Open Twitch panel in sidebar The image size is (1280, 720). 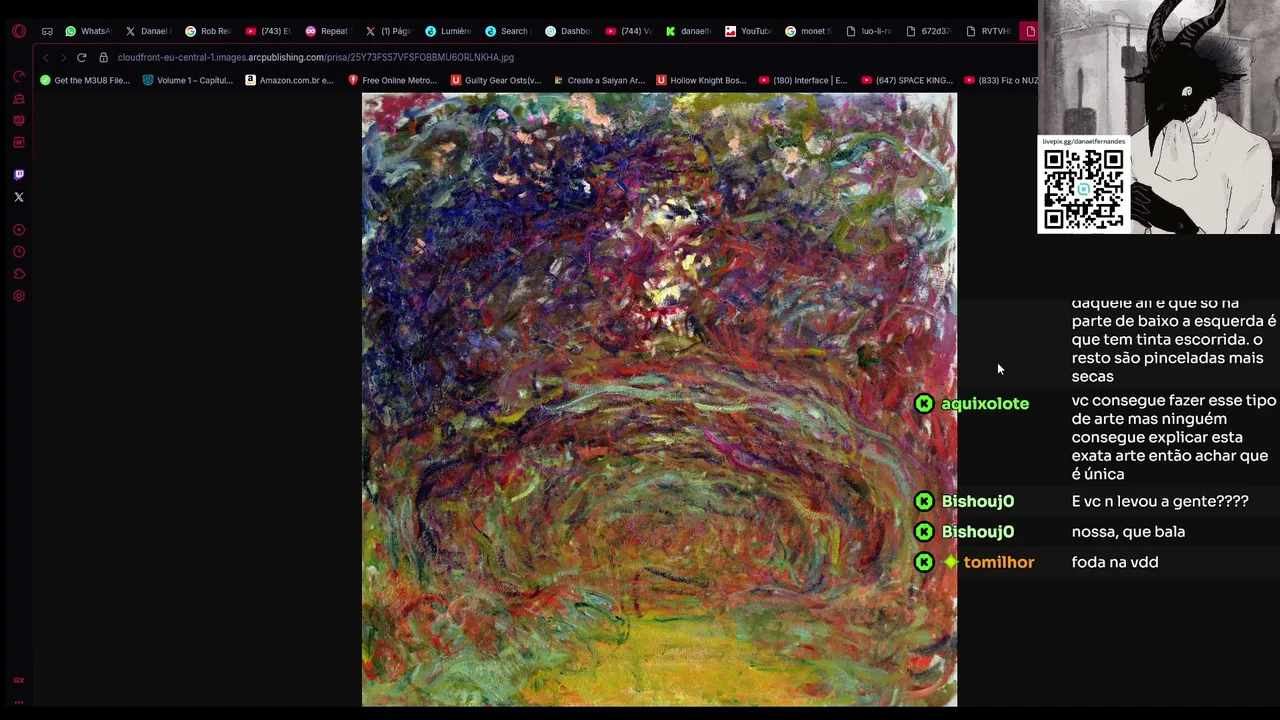tap(19, 175)
